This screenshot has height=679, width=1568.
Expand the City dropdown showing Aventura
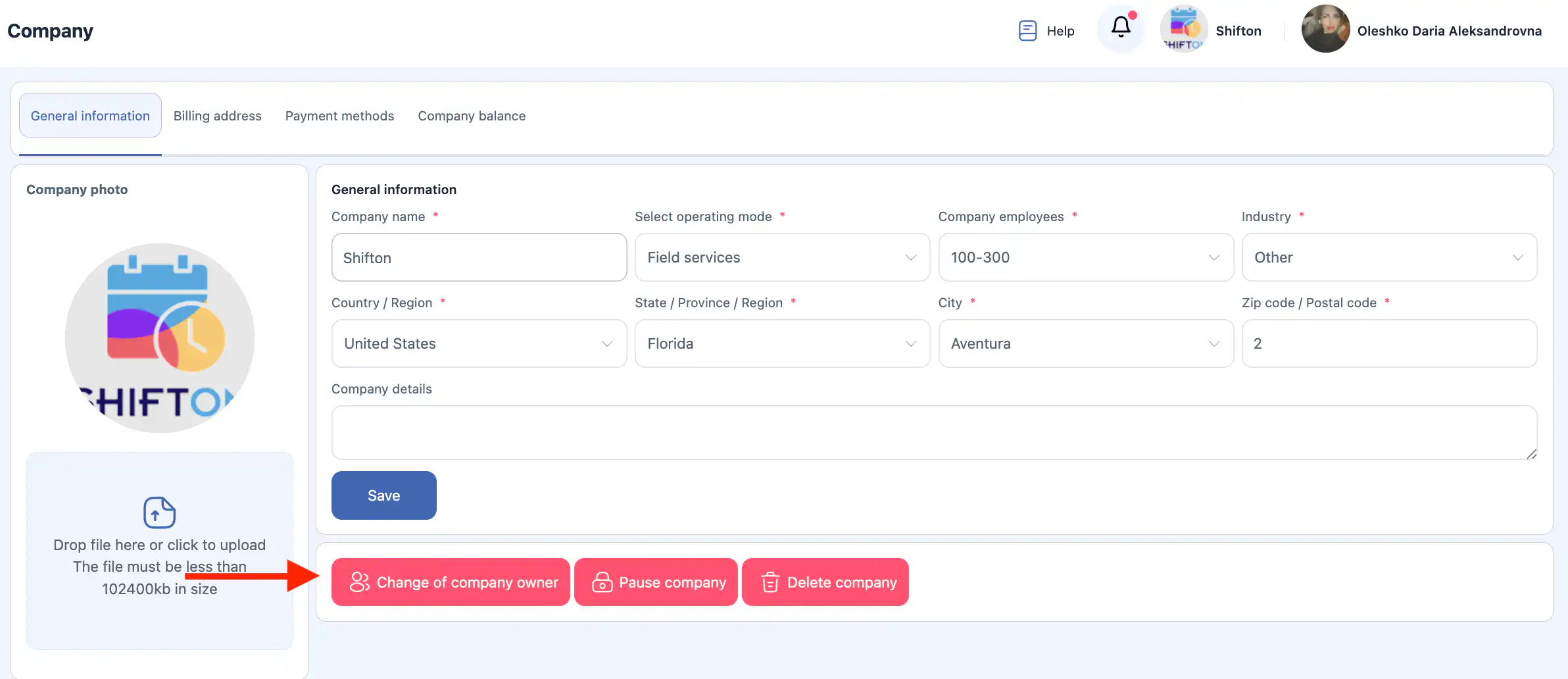pyautogui.click(x=1085, y=343)
